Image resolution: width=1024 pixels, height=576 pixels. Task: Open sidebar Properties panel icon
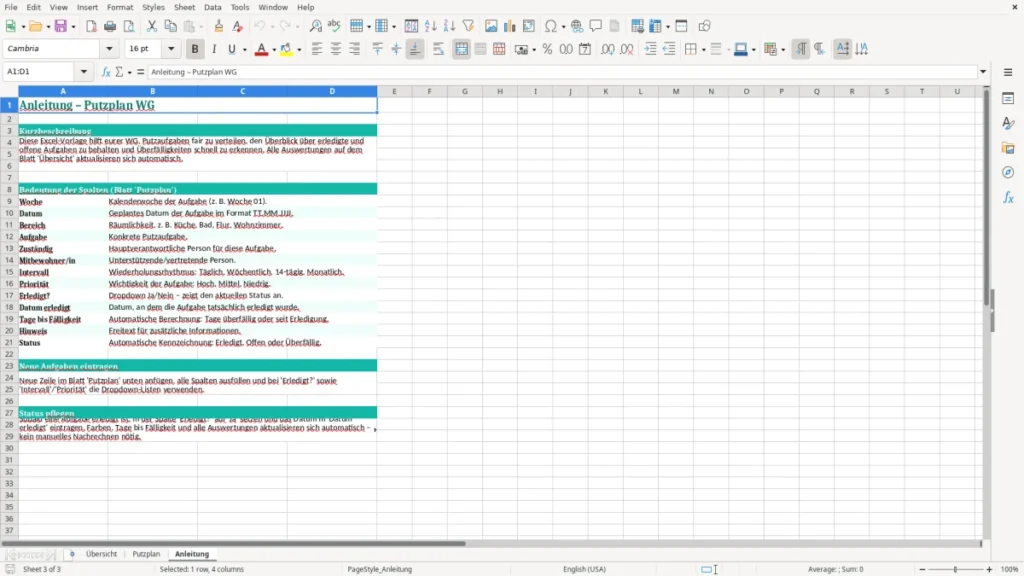[1008, 98]
